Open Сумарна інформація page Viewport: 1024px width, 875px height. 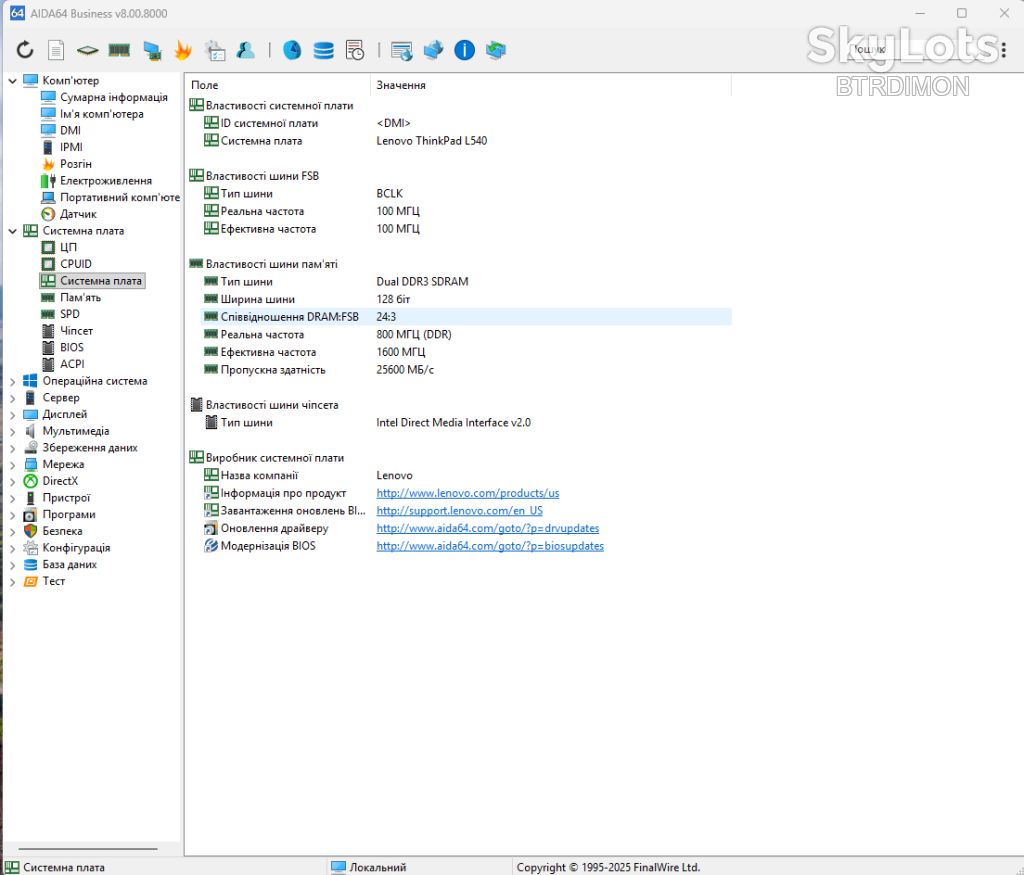[114, 97]
